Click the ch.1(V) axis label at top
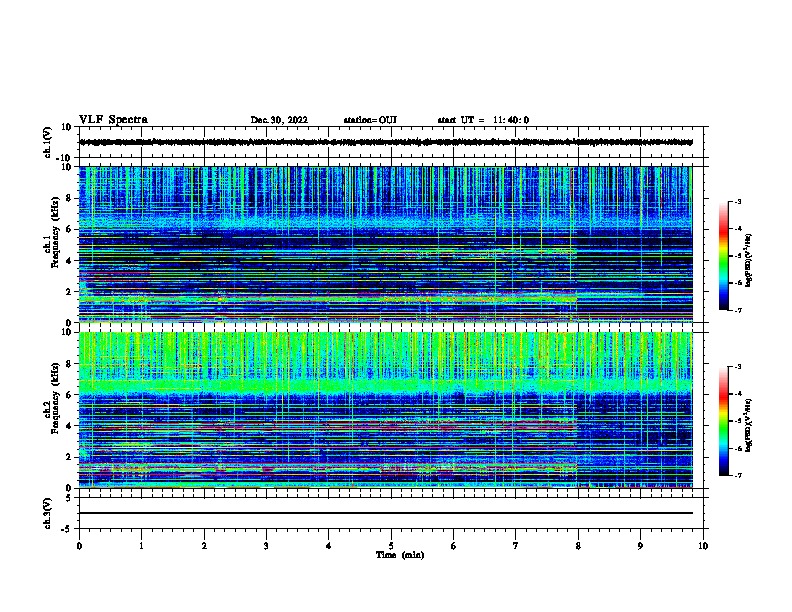 coord(47,142)
